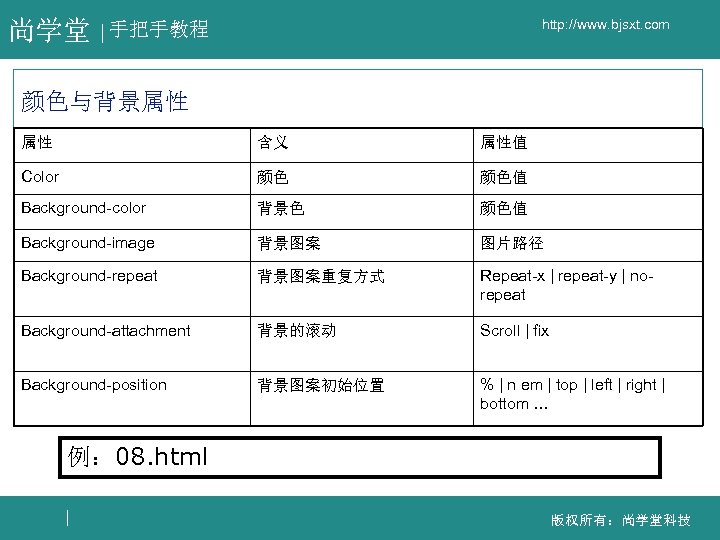Click the 图片路径 value cell

click(x=588, y=245)
